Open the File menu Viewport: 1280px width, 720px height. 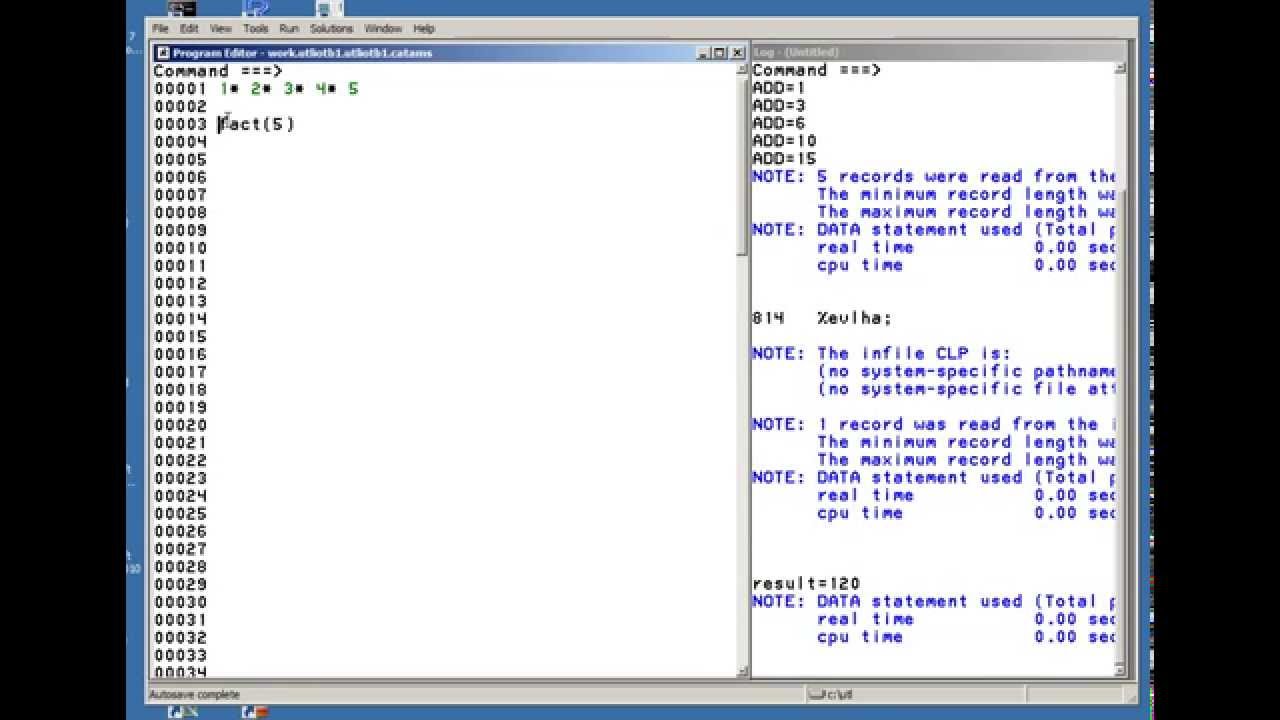[160, 29]
